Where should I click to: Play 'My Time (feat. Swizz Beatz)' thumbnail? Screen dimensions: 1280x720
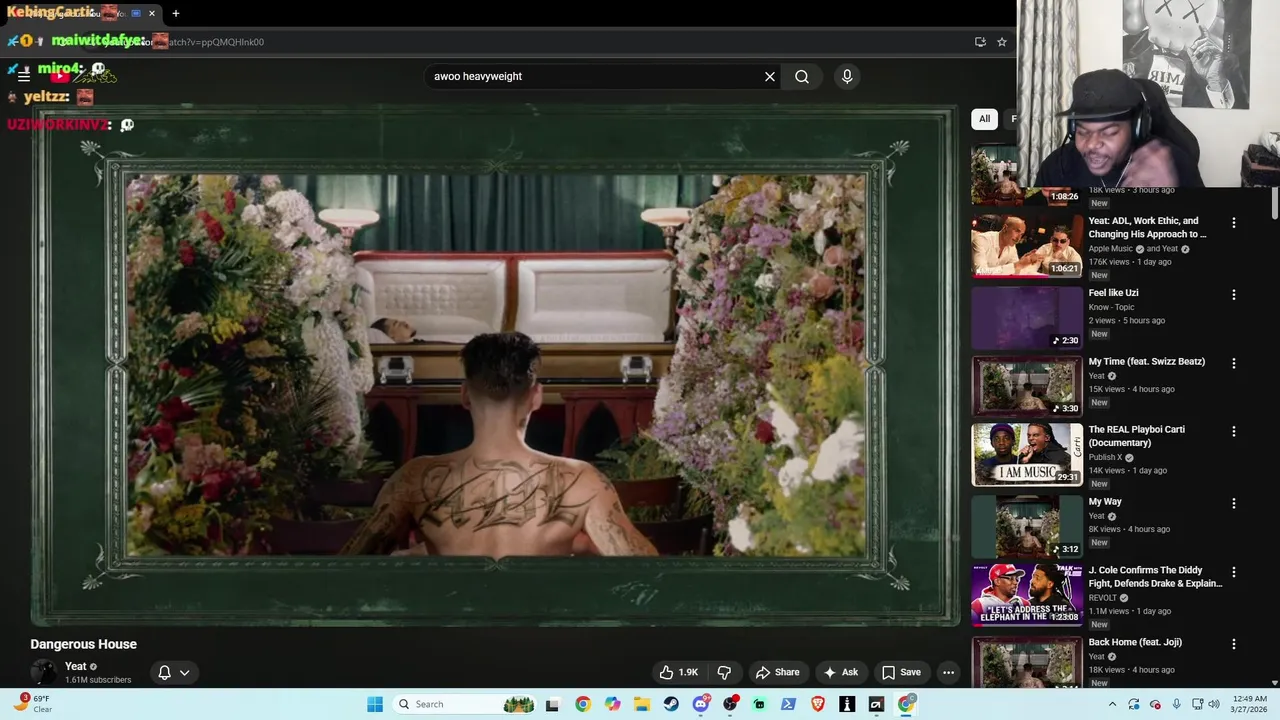click(1027, 386)
